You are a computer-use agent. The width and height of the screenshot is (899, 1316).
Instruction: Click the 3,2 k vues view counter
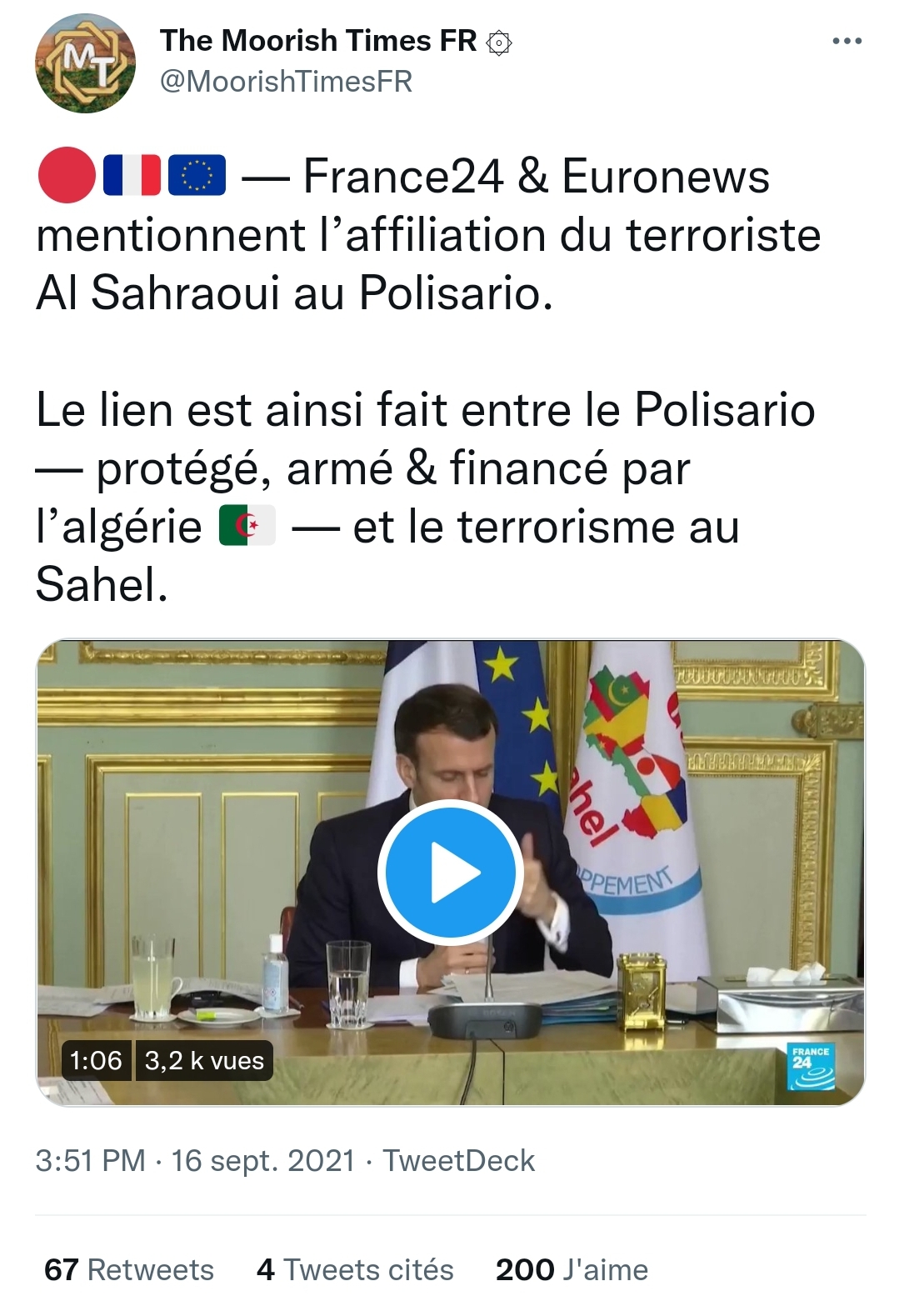[204, 1060]
